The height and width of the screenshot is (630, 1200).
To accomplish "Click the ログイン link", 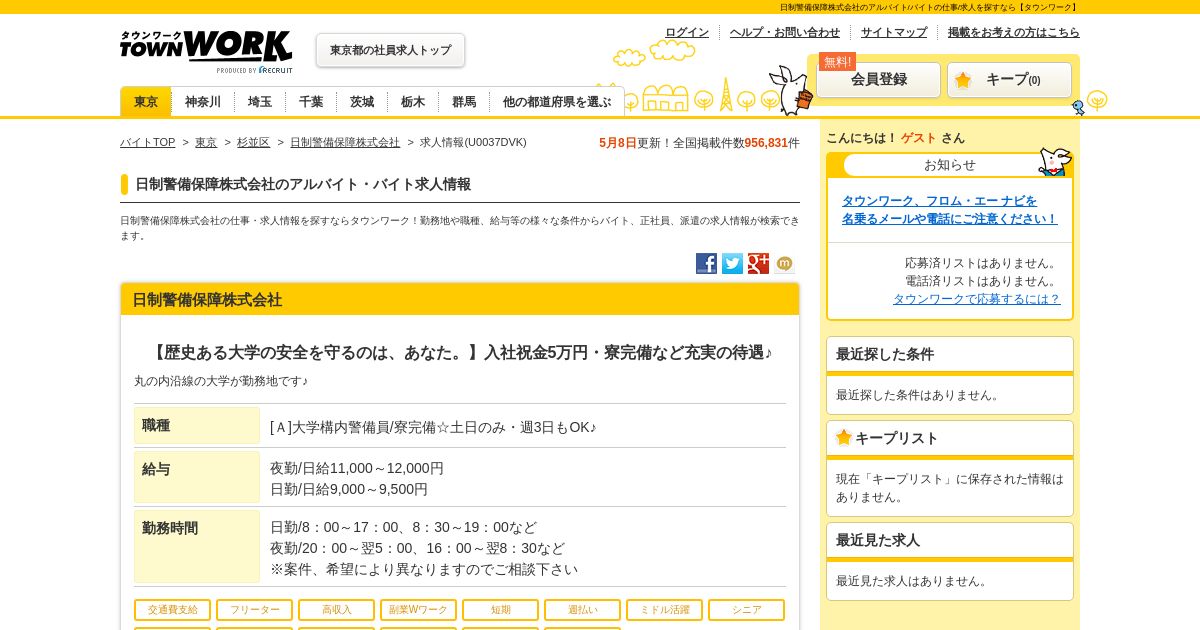I will [x=687, y=32].
